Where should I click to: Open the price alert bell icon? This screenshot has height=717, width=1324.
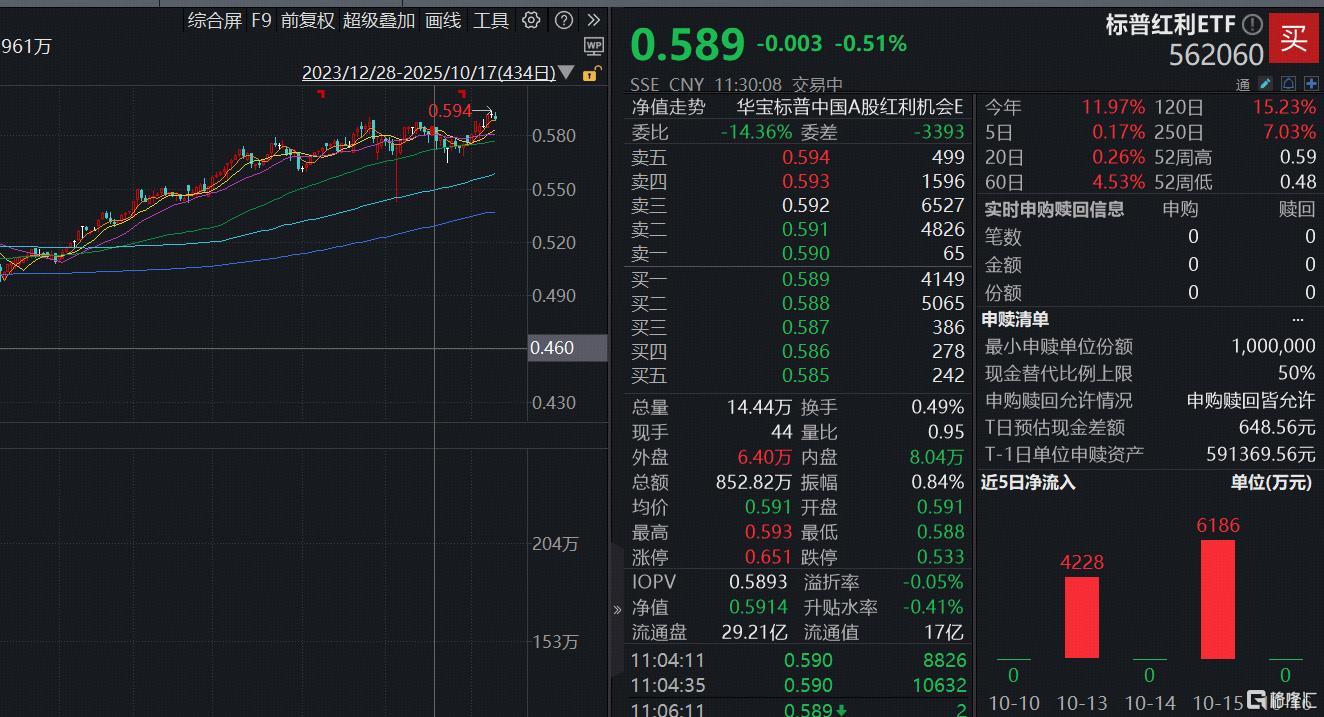[x=1288, y=83]
